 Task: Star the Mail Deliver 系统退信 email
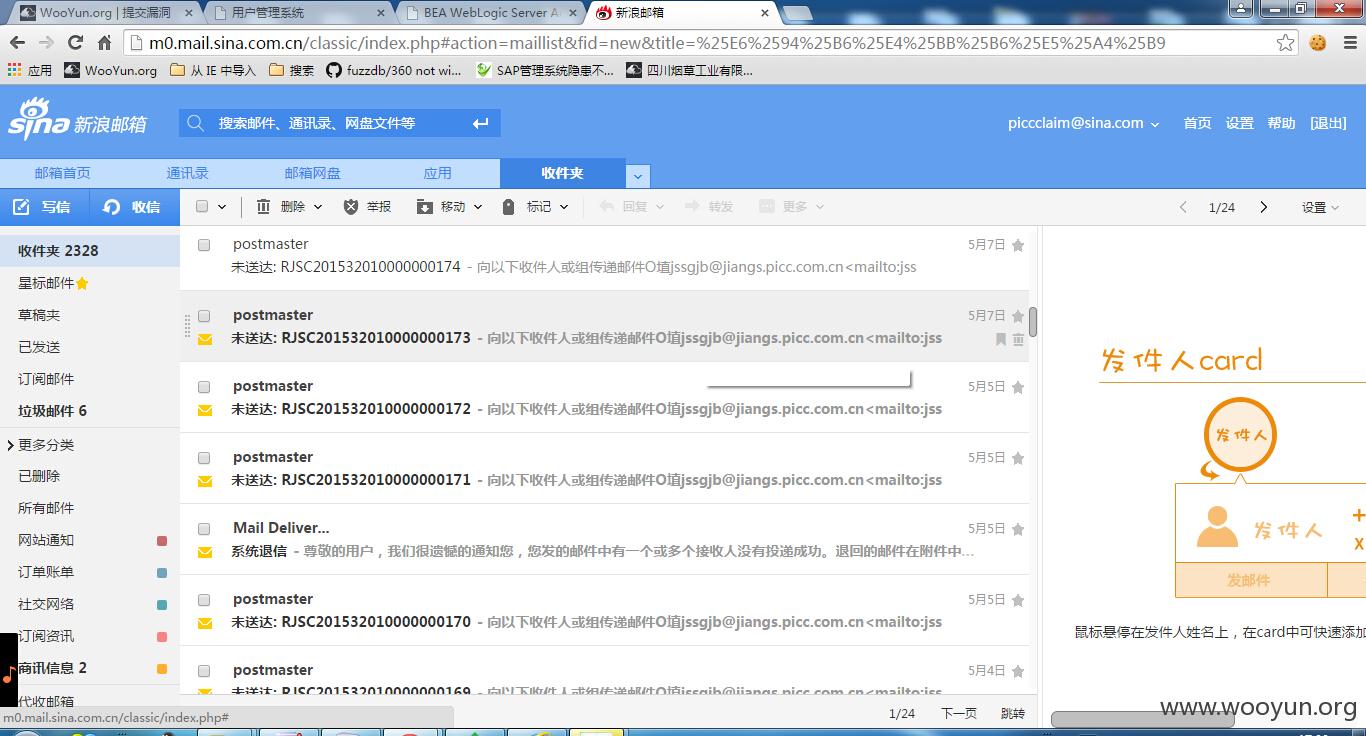[x=1018, y=529]
